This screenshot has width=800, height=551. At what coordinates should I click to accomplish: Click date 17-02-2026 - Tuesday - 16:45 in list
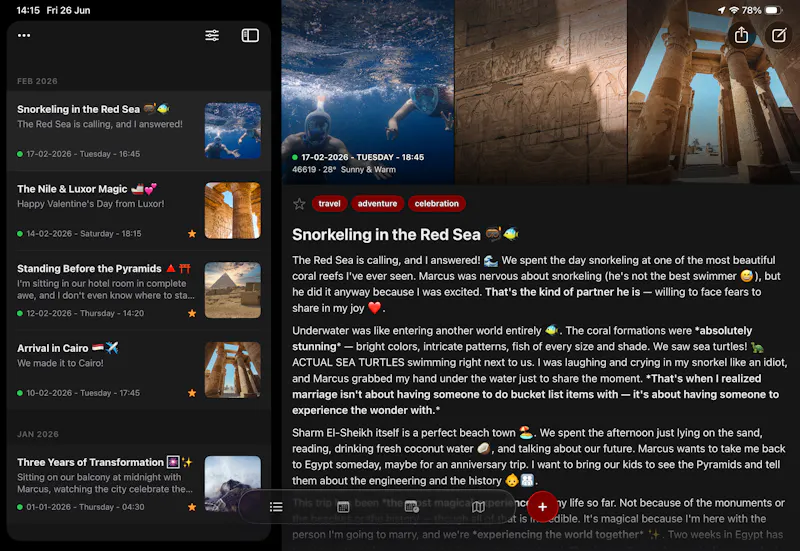pyautogui.click(x=83, y=154)
